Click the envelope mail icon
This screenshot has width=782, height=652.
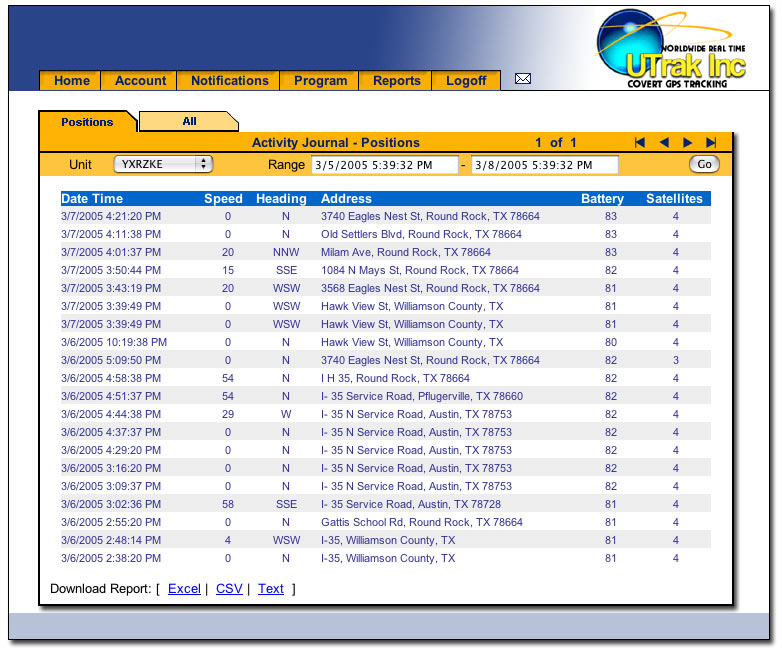[522, 80]
